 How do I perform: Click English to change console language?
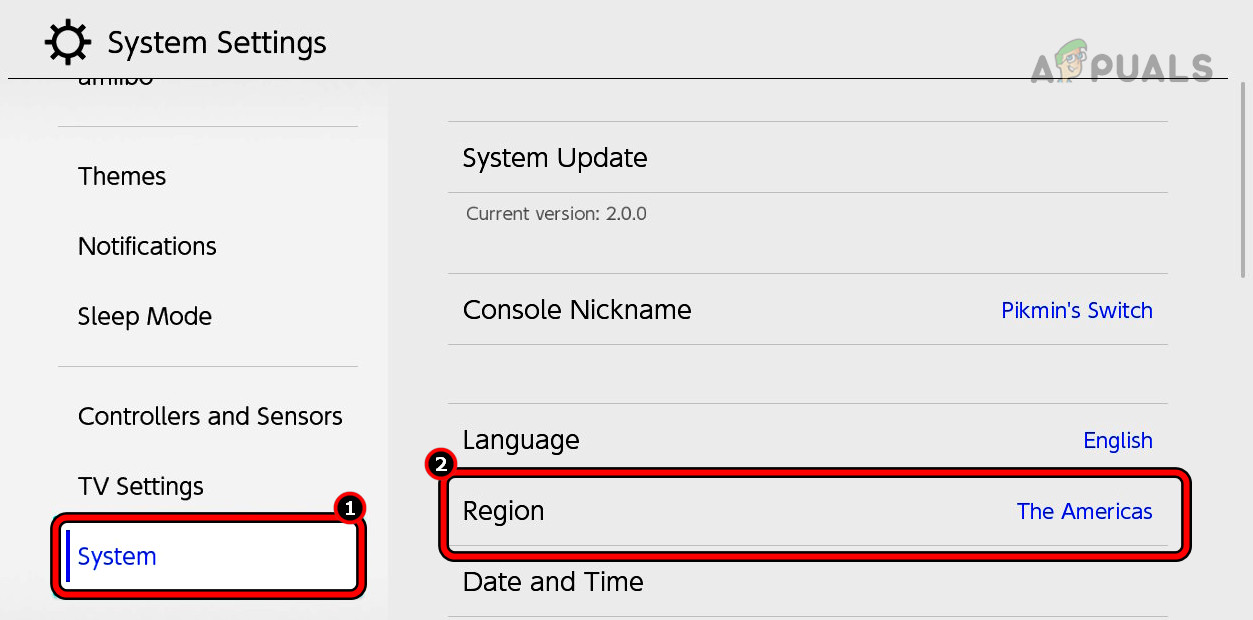pos(1118,440)
